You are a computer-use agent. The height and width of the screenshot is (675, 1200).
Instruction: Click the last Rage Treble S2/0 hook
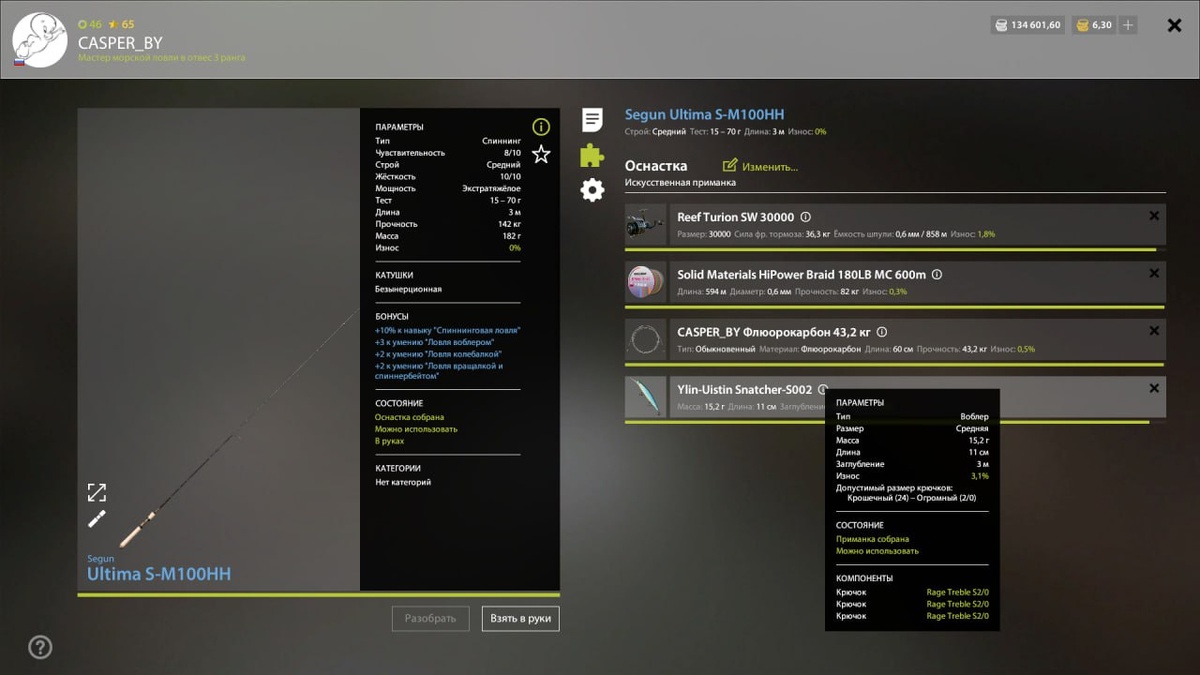(x=957, y=616)
